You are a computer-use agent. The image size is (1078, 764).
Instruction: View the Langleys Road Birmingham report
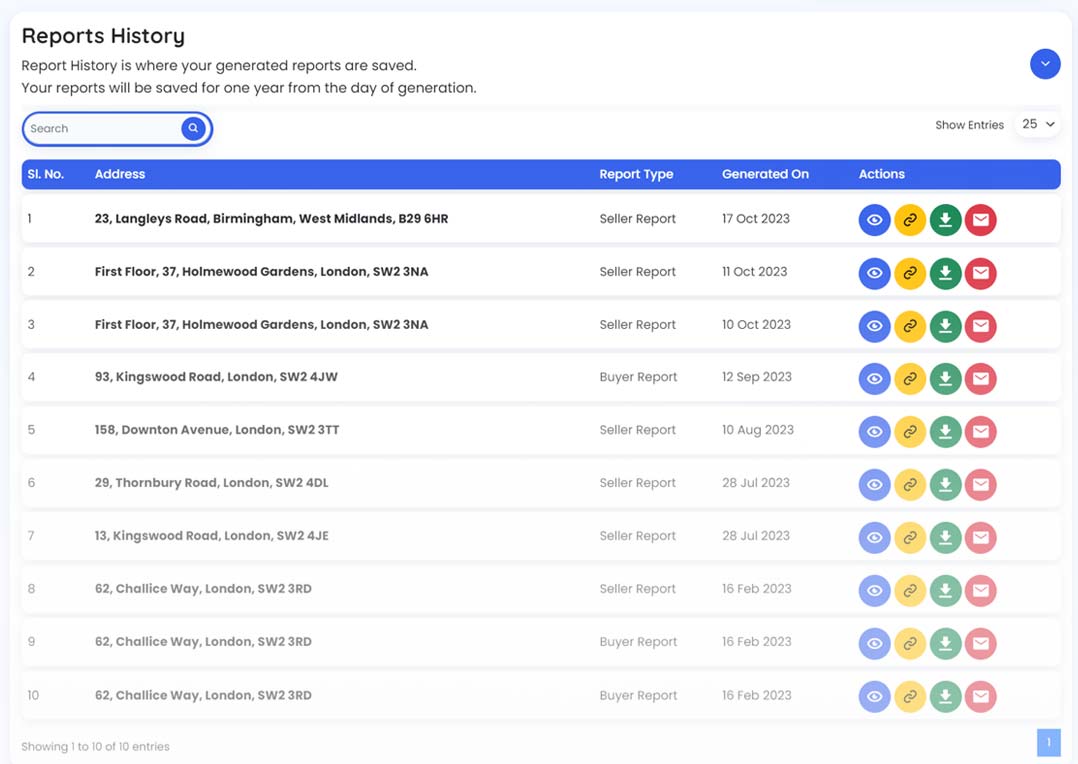pos(874,220)
